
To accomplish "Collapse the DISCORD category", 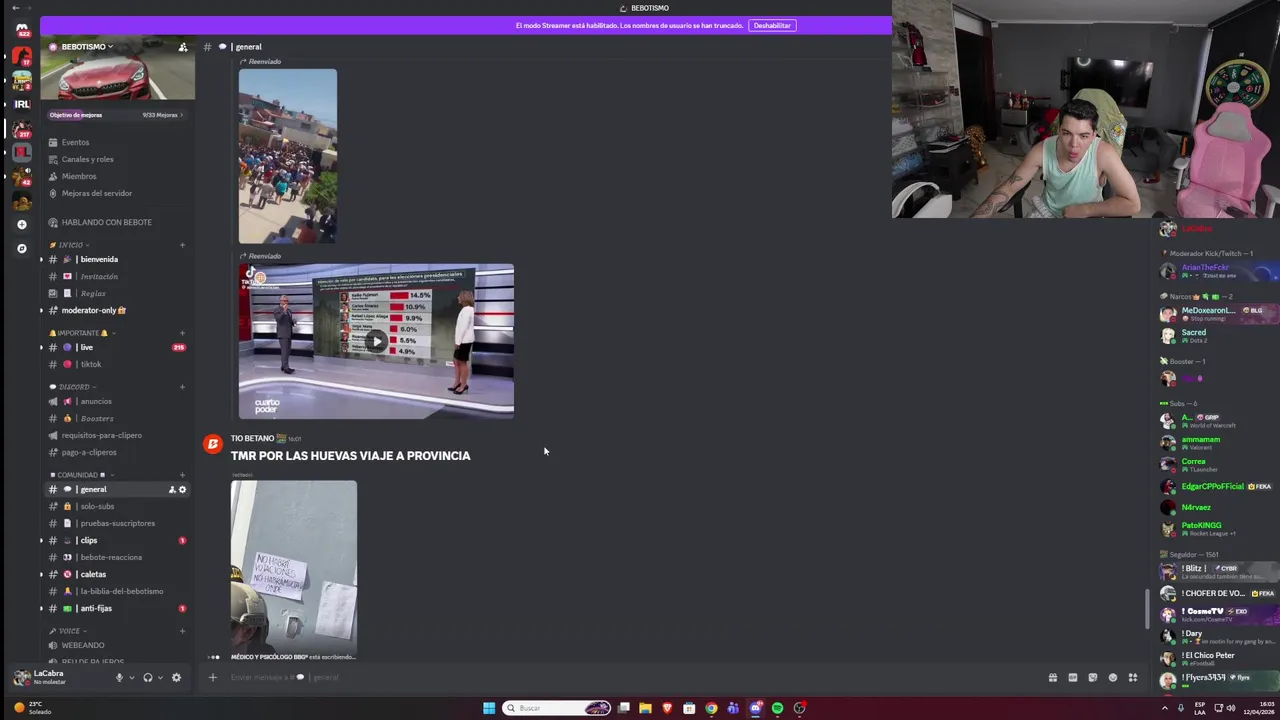I will click(72, 387).
